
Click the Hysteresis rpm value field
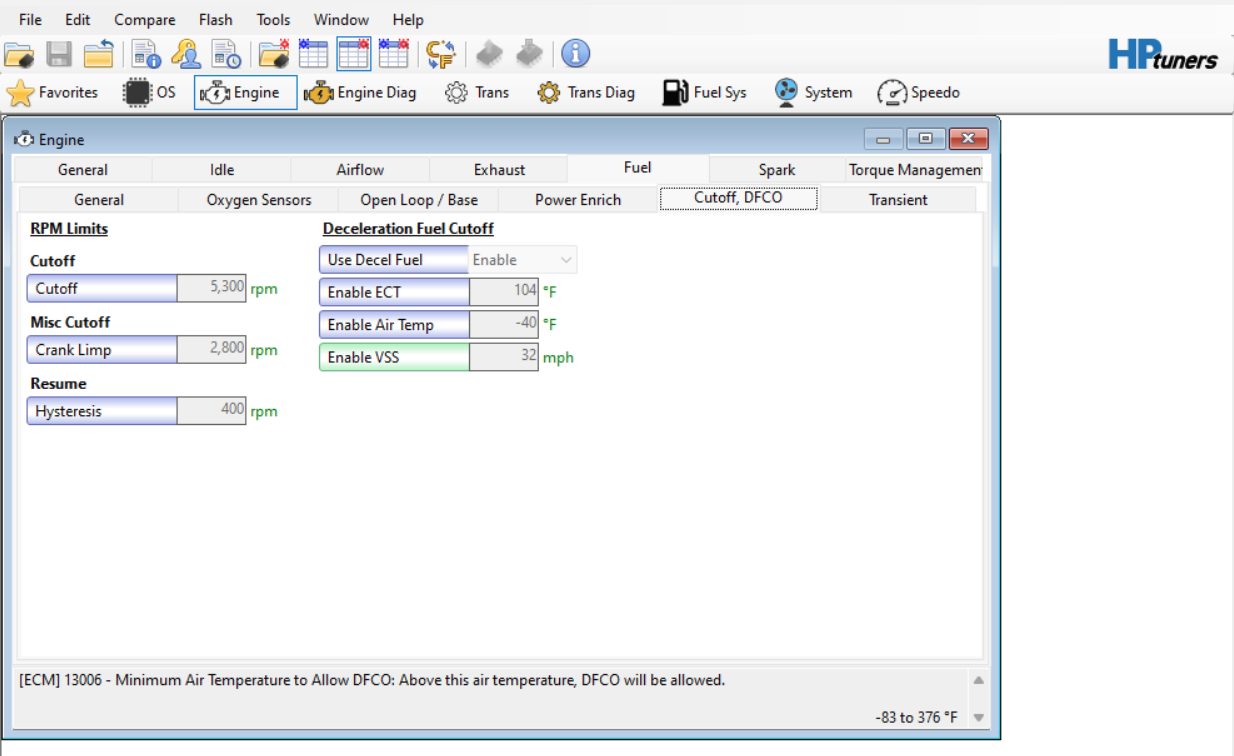click(212, 411)
